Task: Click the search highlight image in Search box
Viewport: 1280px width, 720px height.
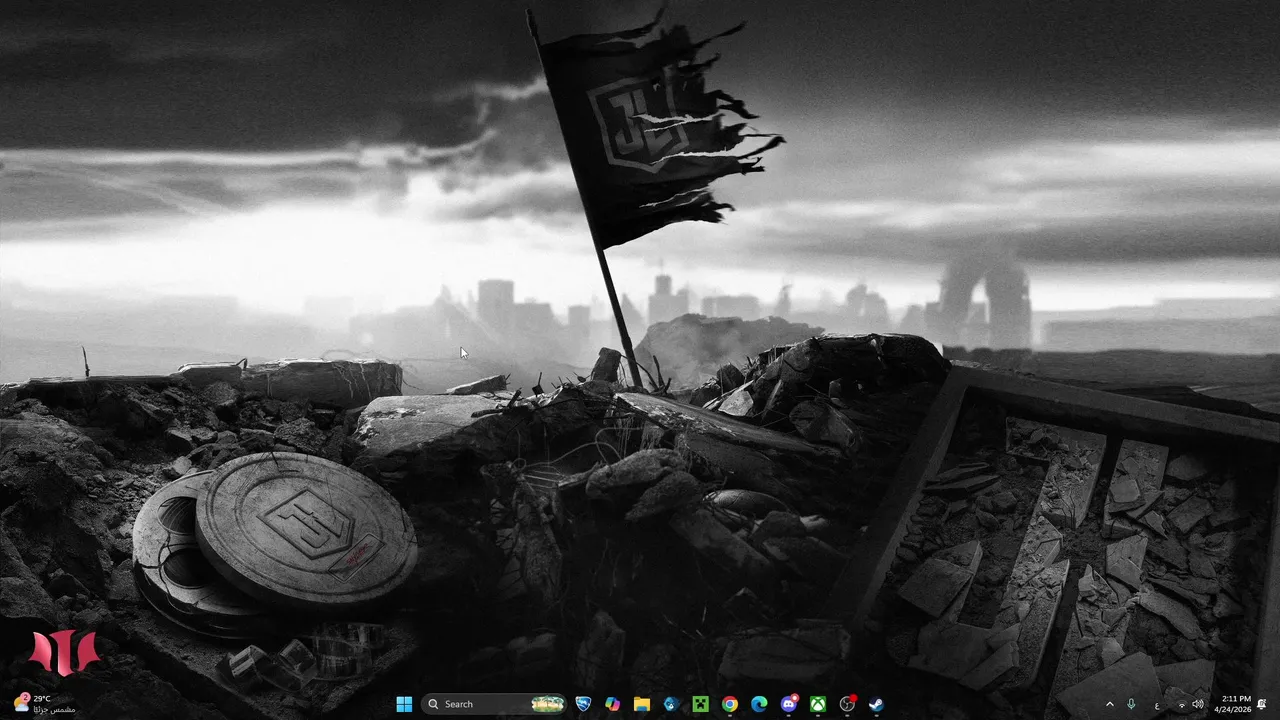Action: tap(547, 704)
